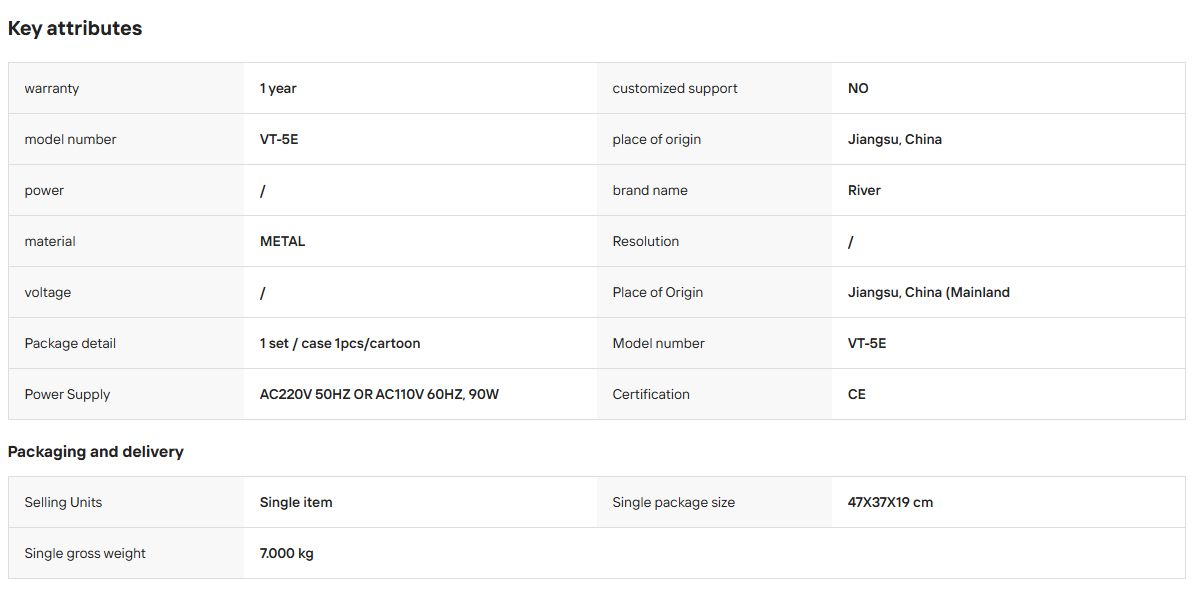Viewport: 1197px width, 597px height.
Task: Click the METAL material value
Action: tap(282, 241)
